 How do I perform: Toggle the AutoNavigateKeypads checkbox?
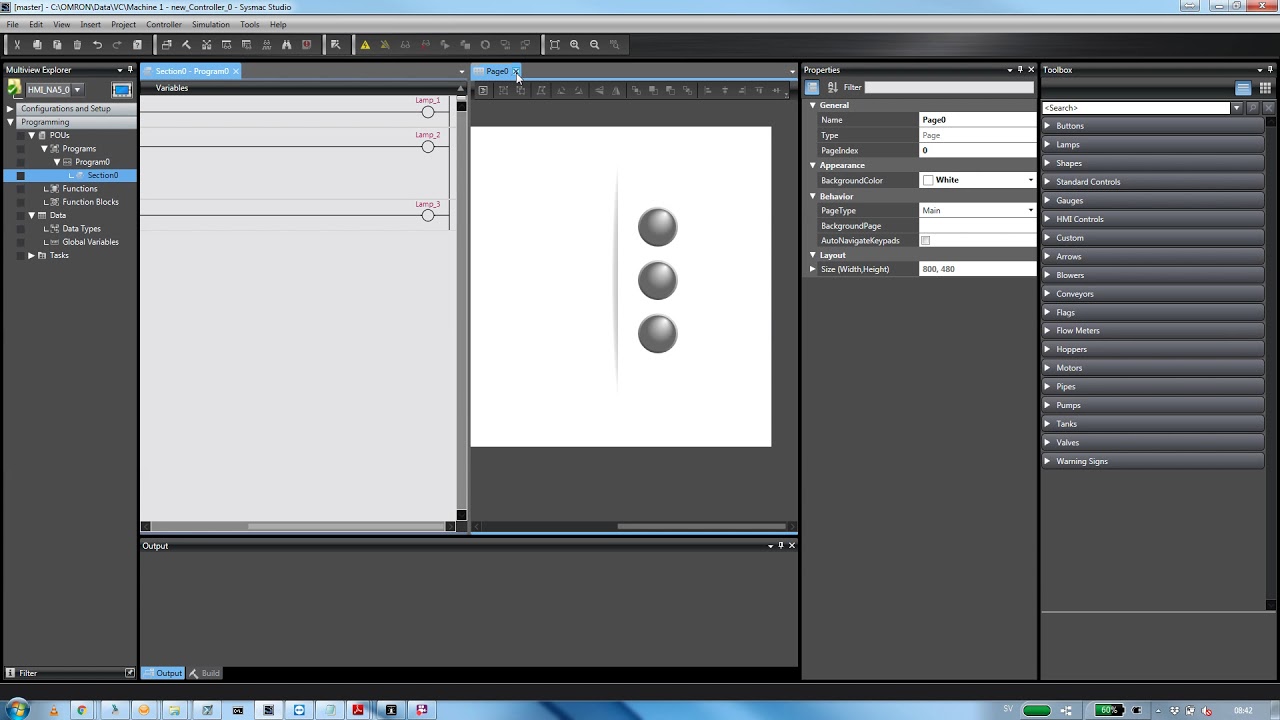[925, 241]
